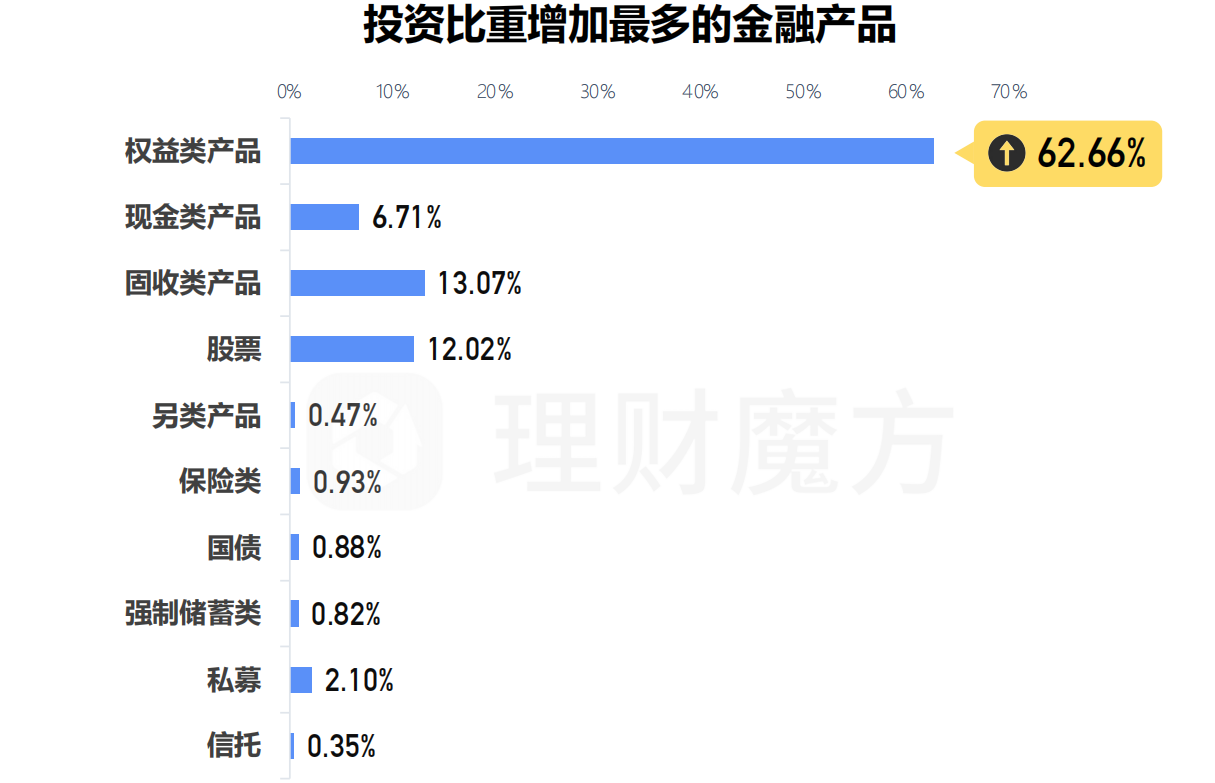
Task: Click the 现金类产品 category label
Action: pyautogui.click(x=192, y=217)
